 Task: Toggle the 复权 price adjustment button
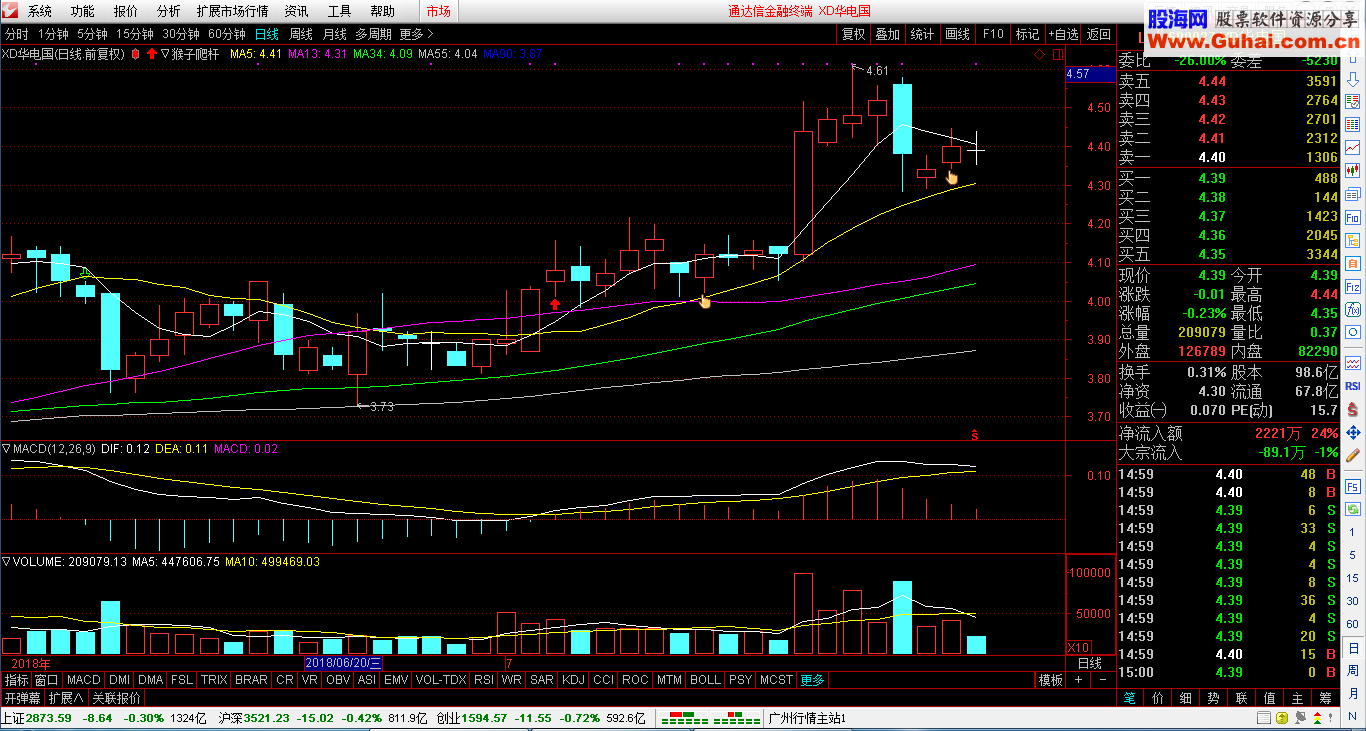(x=853, y=34)
